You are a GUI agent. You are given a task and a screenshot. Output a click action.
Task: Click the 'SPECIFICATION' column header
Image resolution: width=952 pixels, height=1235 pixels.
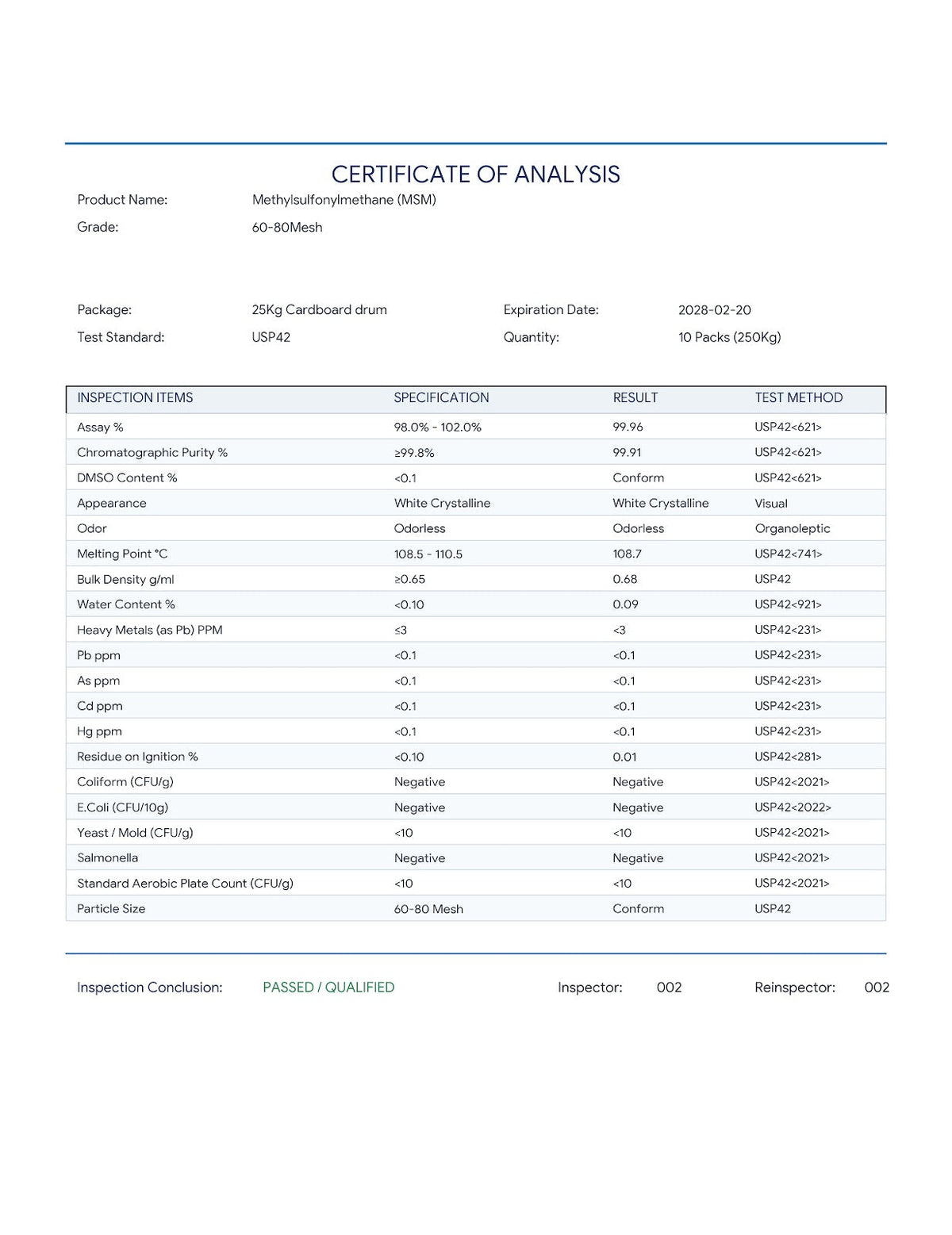441,398
